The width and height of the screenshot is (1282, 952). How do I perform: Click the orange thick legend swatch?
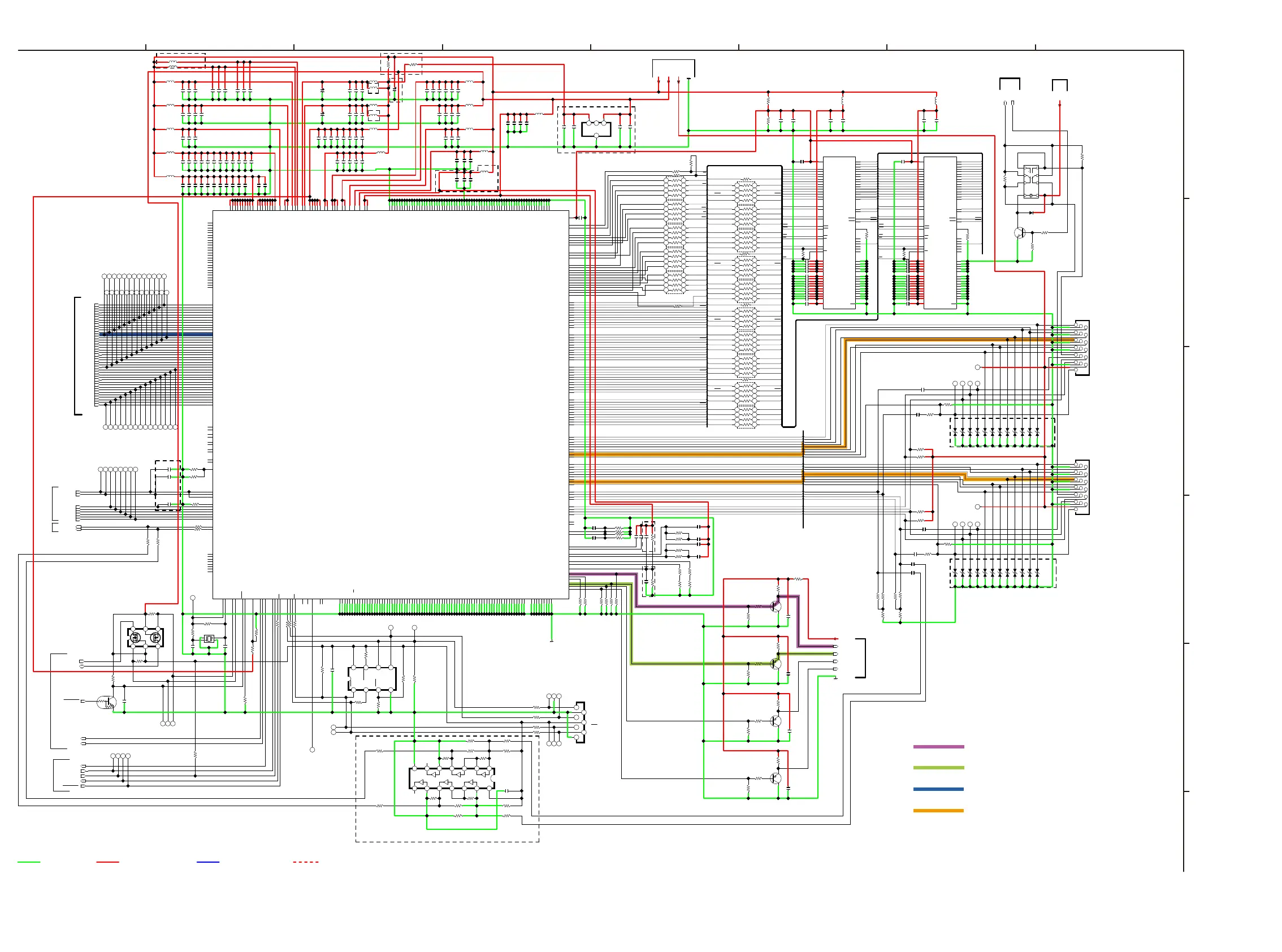pos(937,810)
